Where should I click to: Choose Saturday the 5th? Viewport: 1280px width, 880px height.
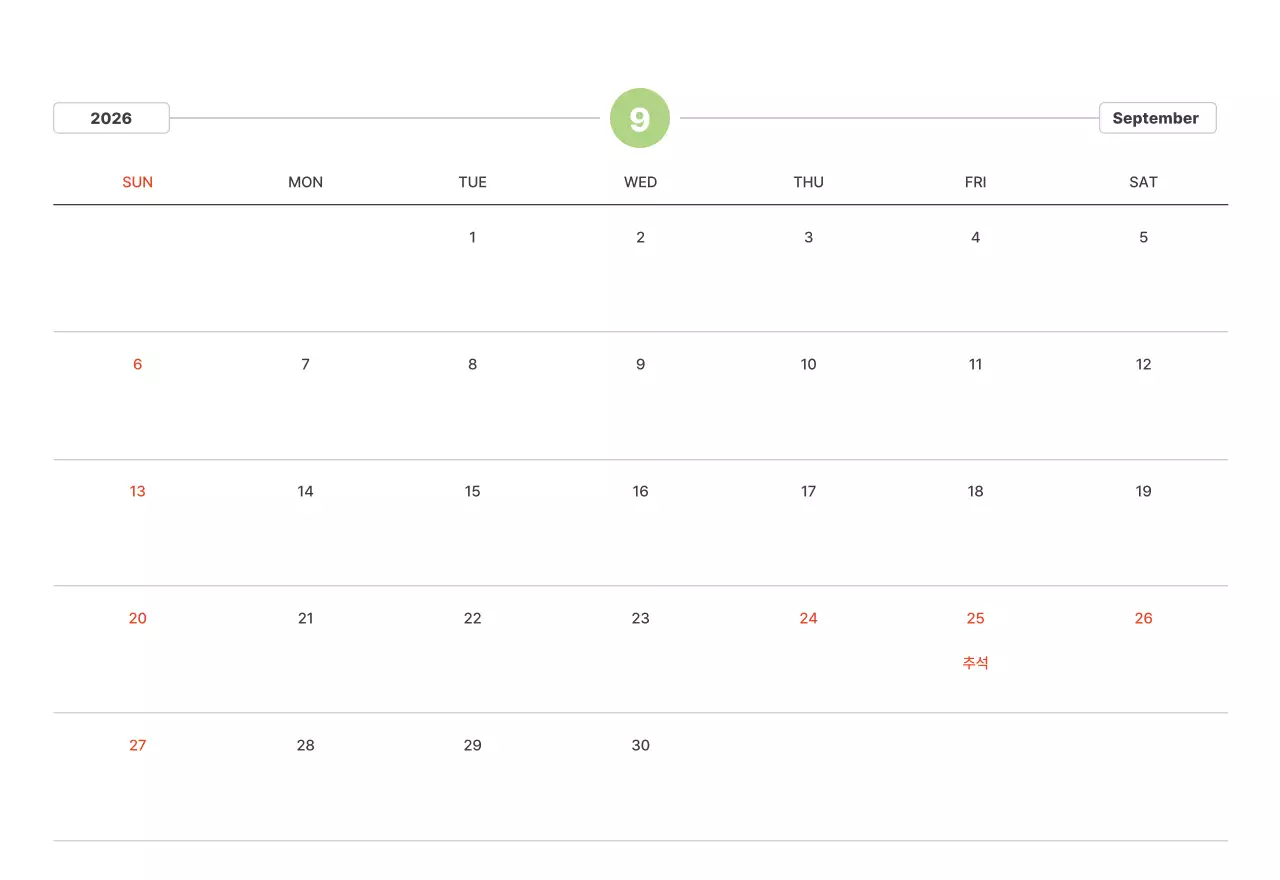point(1143,237)
